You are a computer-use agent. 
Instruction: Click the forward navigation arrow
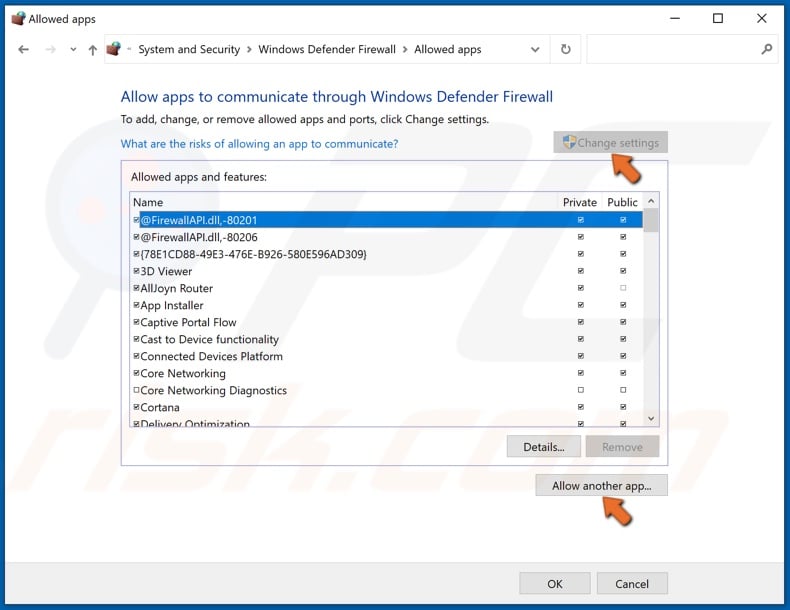tap(50, 49)
